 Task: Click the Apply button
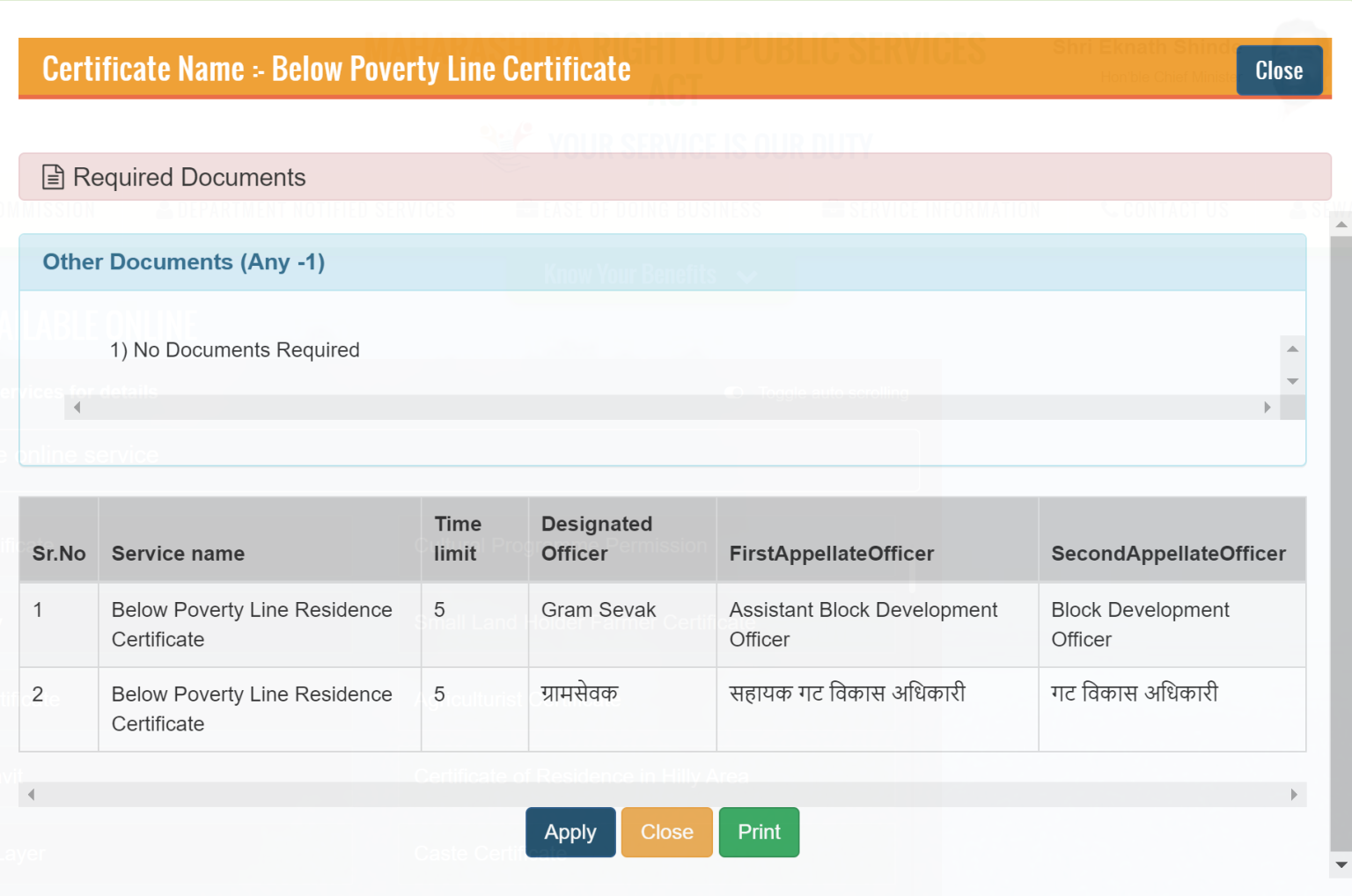tap(570, 832)
